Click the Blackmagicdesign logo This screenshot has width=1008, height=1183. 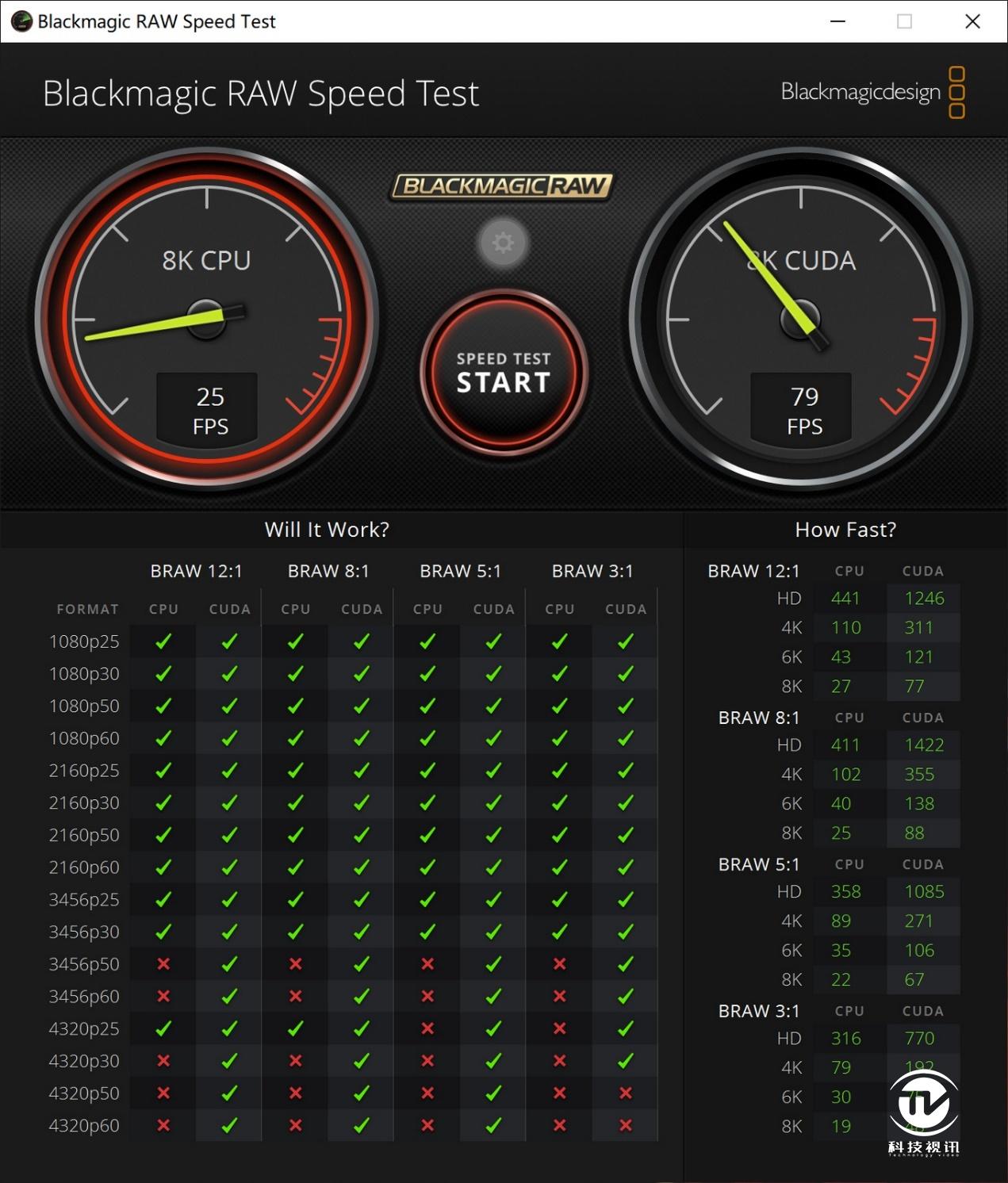(x=872, y=92)
